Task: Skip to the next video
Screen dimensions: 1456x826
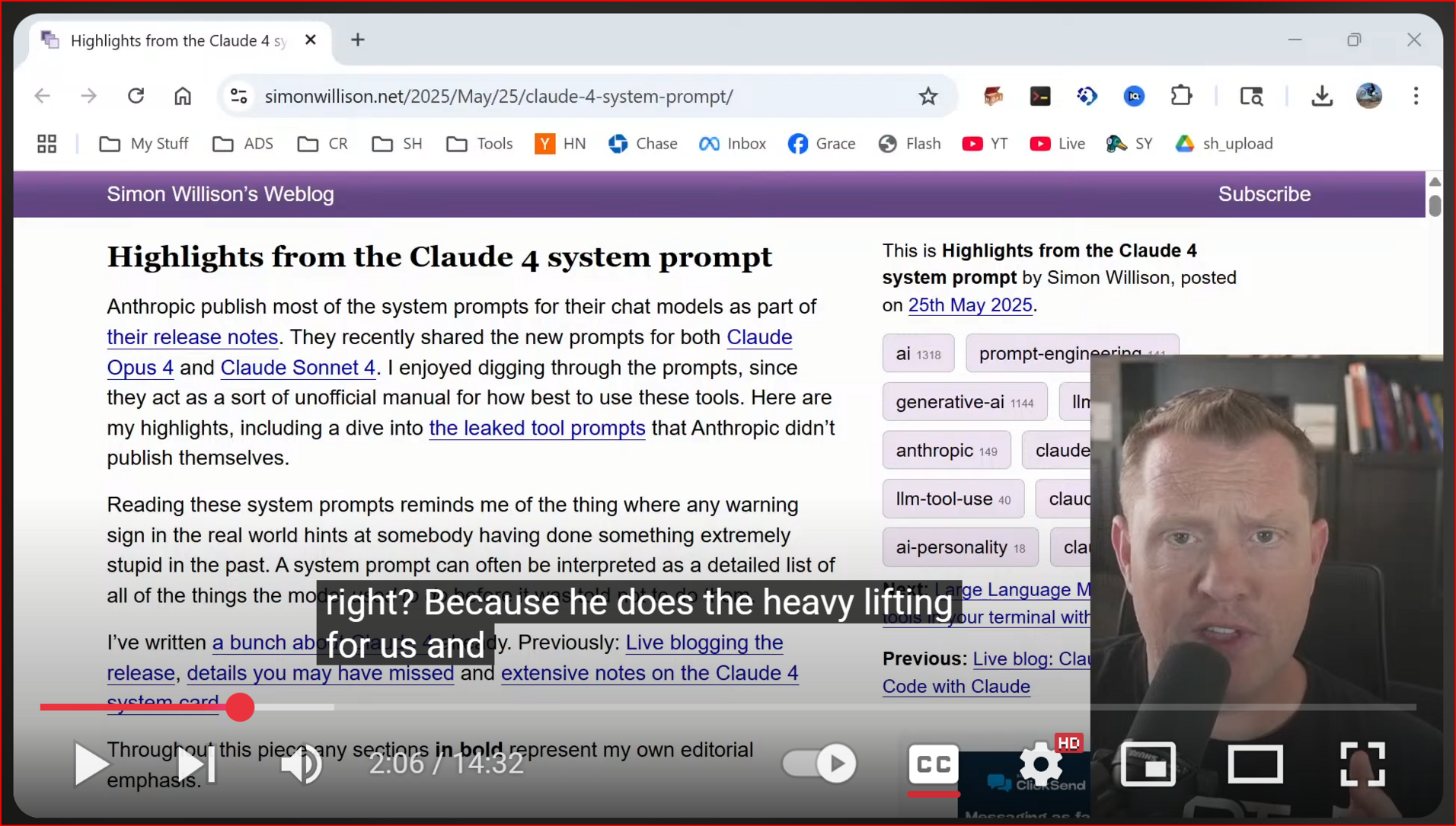Action: (x=196, y=764)
